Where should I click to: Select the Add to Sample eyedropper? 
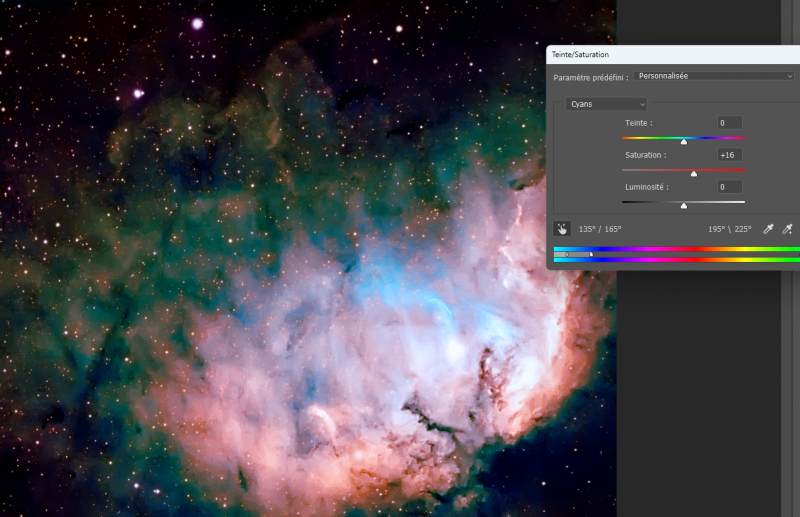787,229
